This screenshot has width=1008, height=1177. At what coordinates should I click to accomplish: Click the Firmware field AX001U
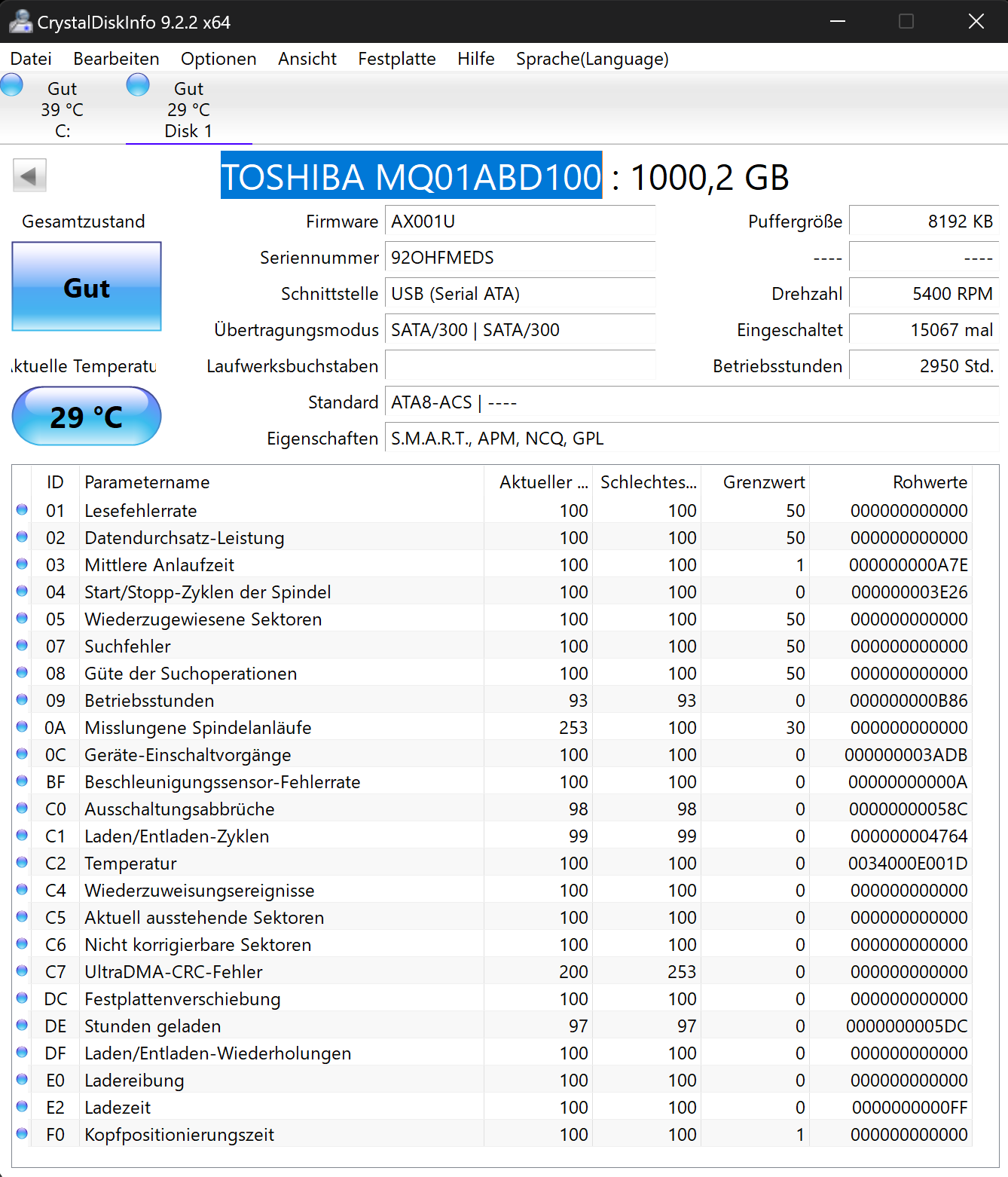click(520, 222)
